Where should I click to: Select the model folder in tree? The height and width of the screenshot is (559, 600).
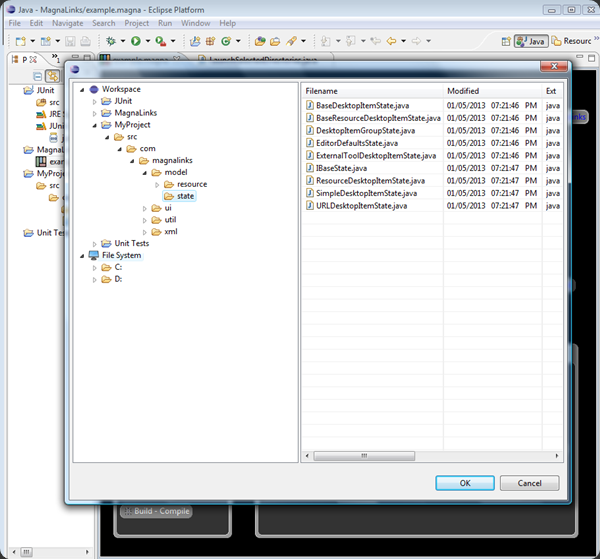(176, 172)
